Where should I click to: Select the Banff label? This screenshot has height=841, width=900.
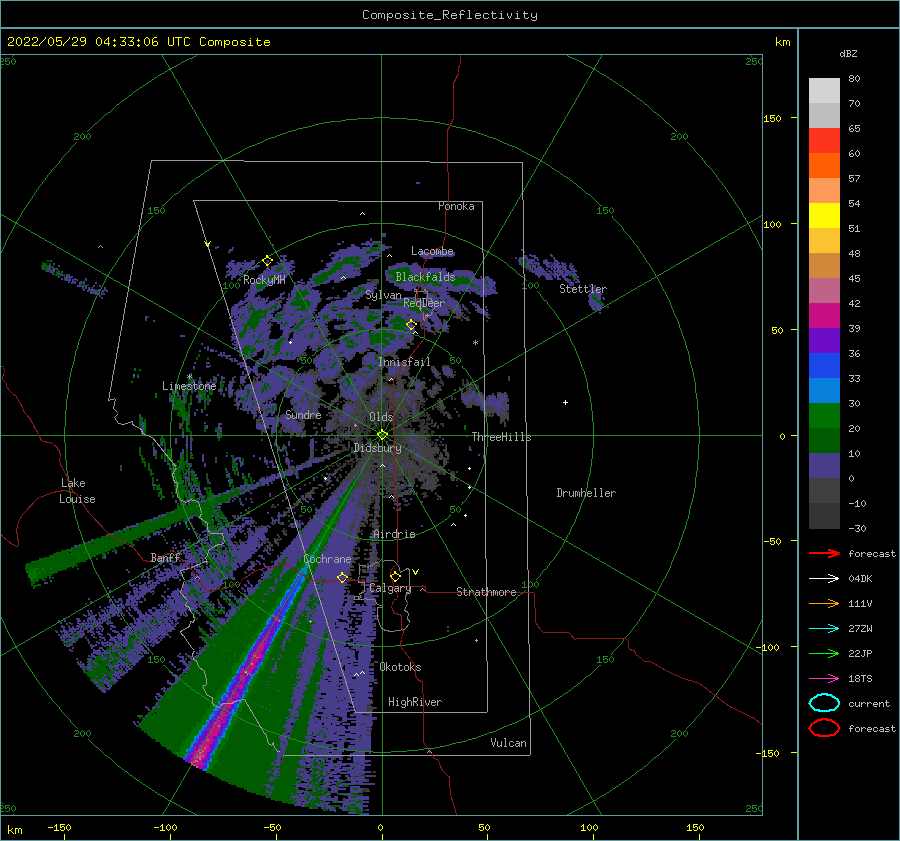[165, 557]
